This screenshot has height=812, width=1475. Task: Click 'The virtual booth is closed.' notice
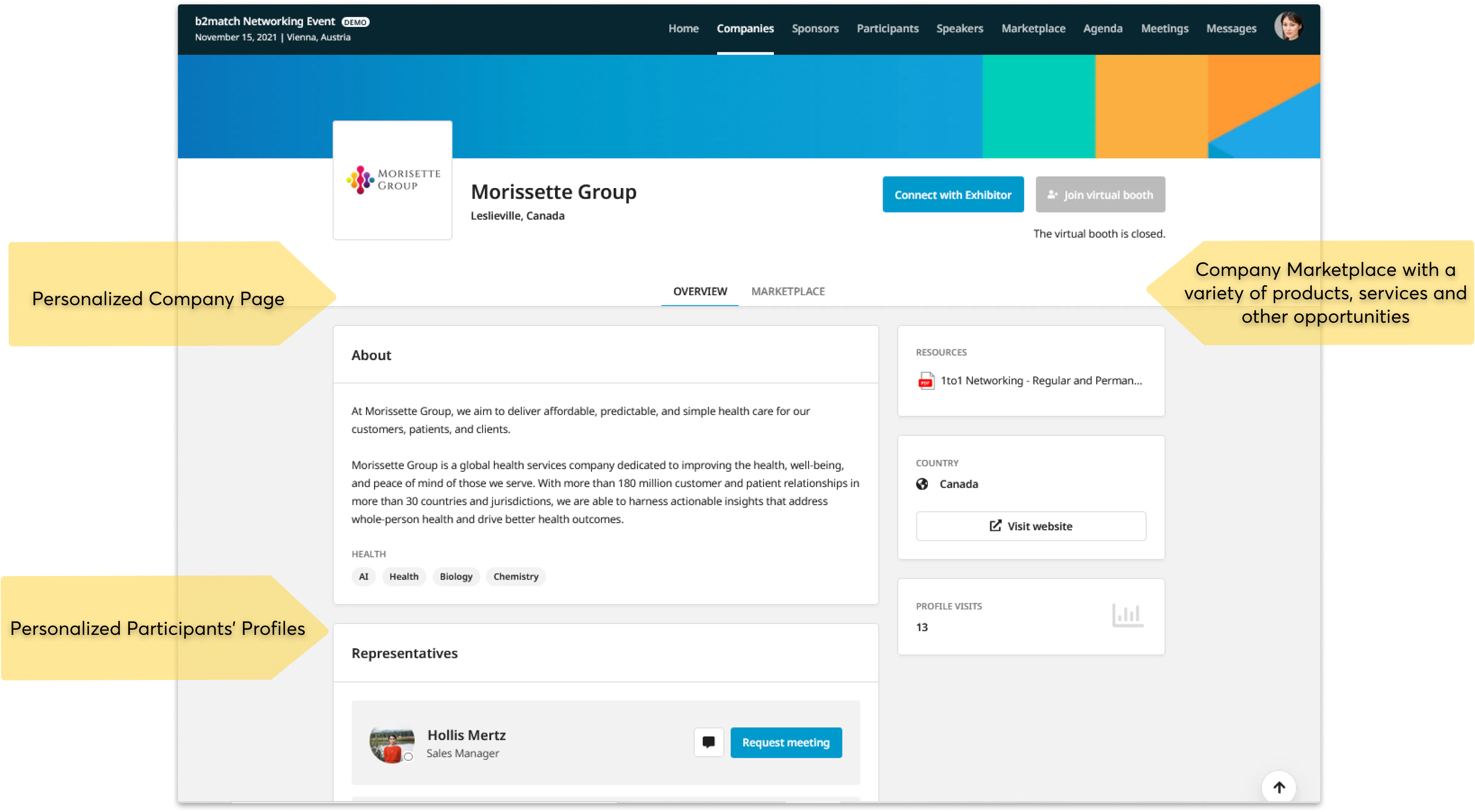click(1099, 233)
